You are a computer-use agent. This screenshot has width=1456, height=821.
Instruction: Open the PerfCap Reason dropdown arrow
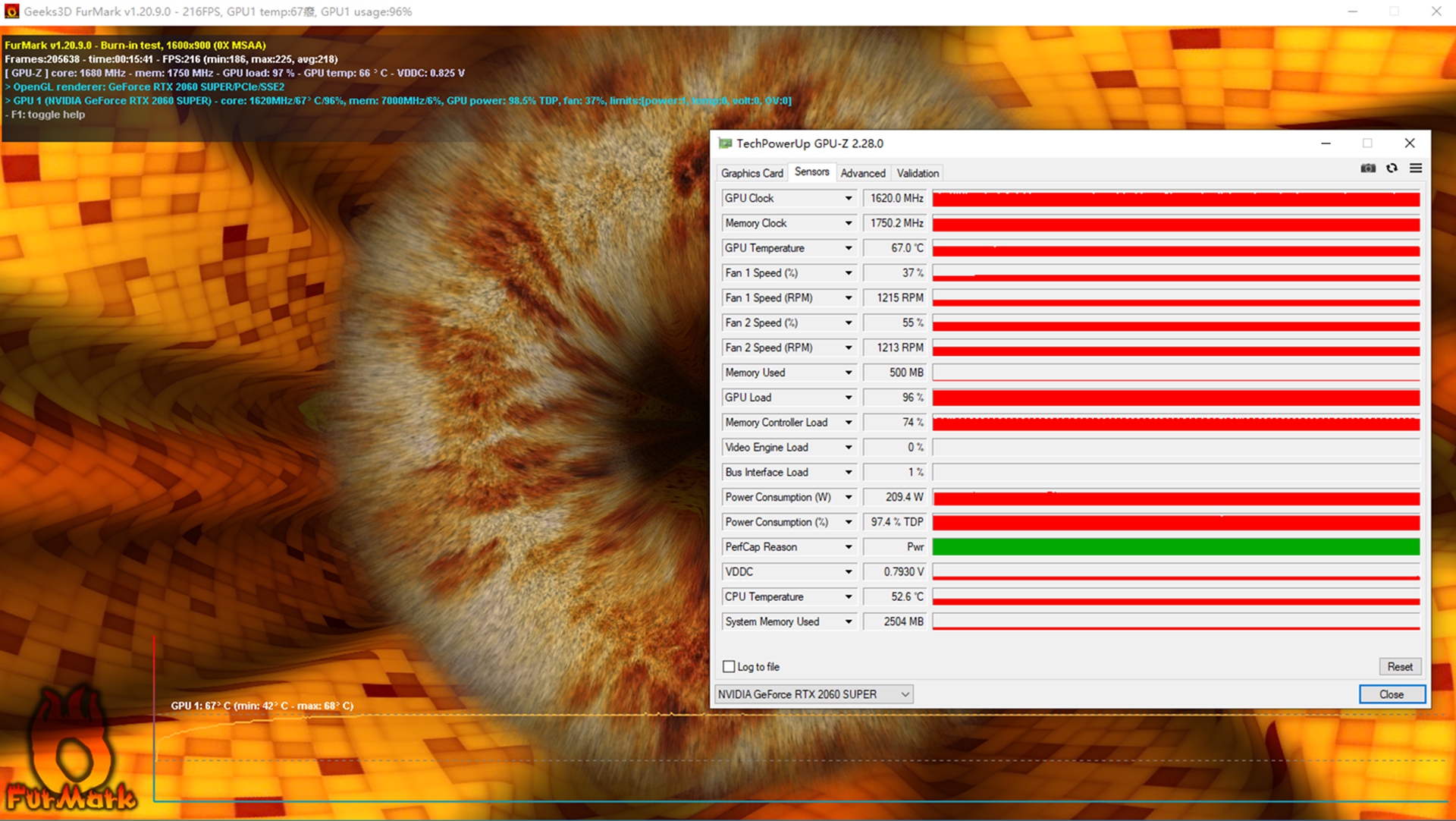pyautogui.click(x=849, y=547)
